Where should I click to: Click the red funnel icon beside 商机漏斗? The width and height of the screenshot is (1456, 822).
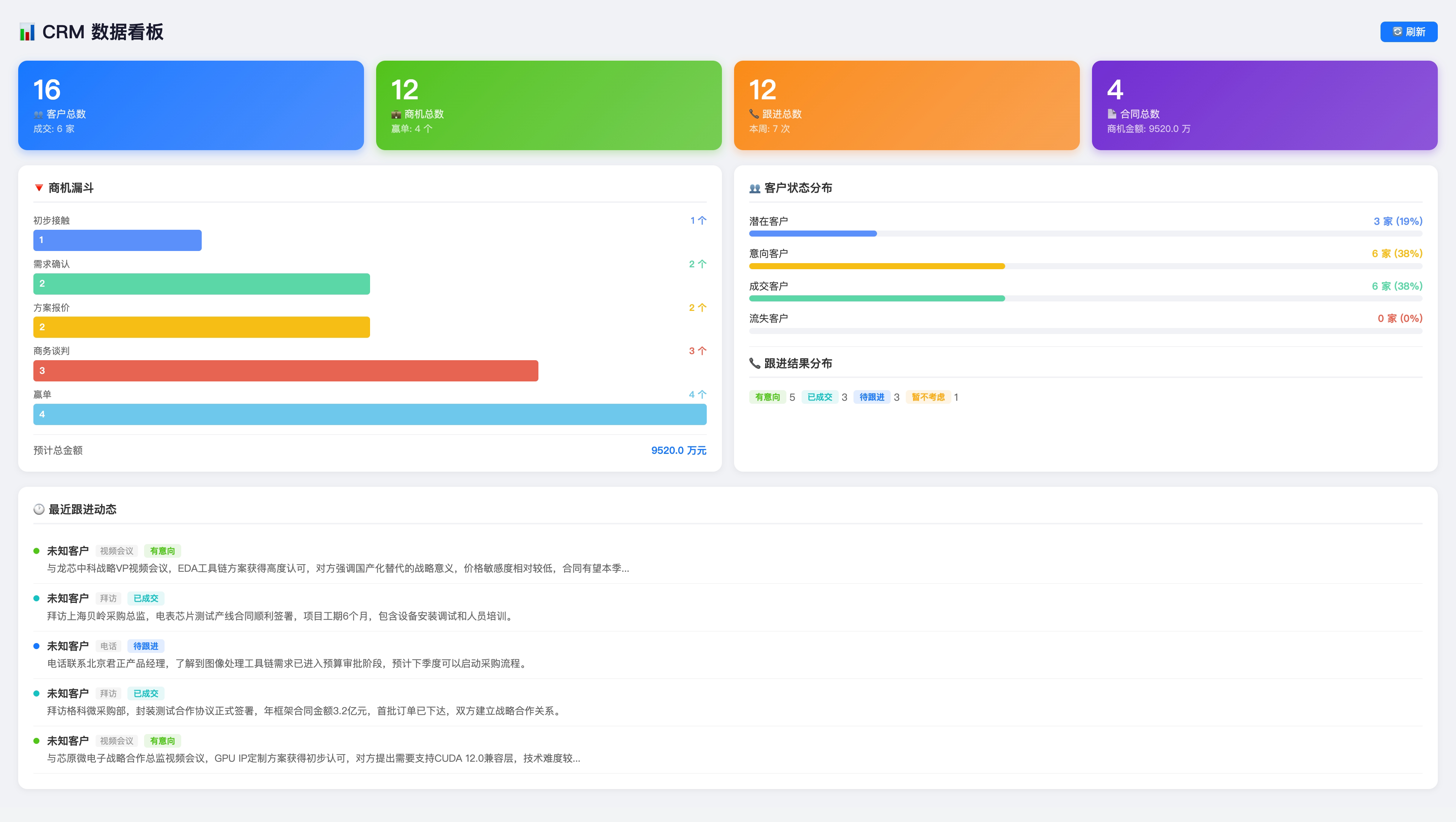(x=39, y=188)
